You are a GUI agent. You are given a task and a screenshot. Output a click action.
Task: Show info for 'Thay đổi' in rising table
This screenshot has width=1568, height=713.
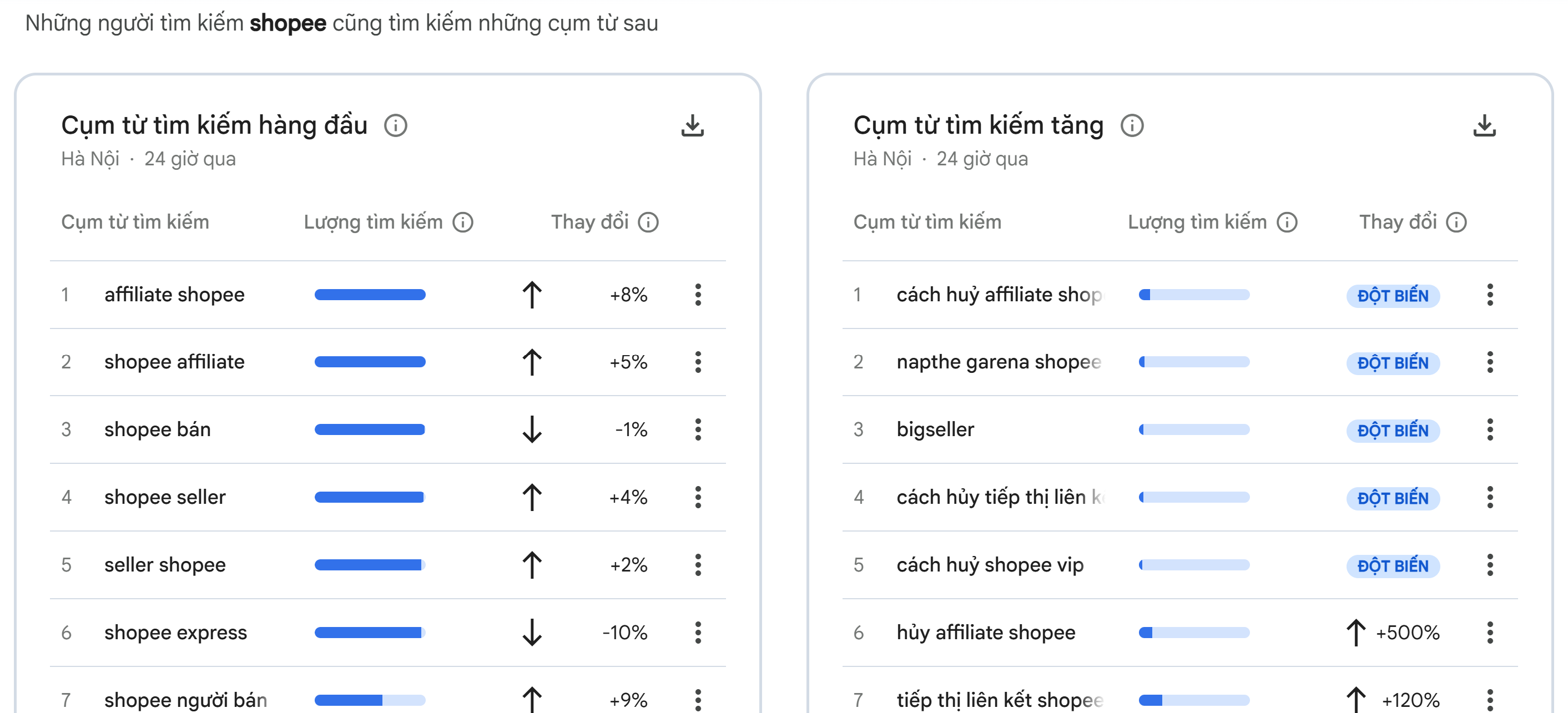(x=1456, y=222)
